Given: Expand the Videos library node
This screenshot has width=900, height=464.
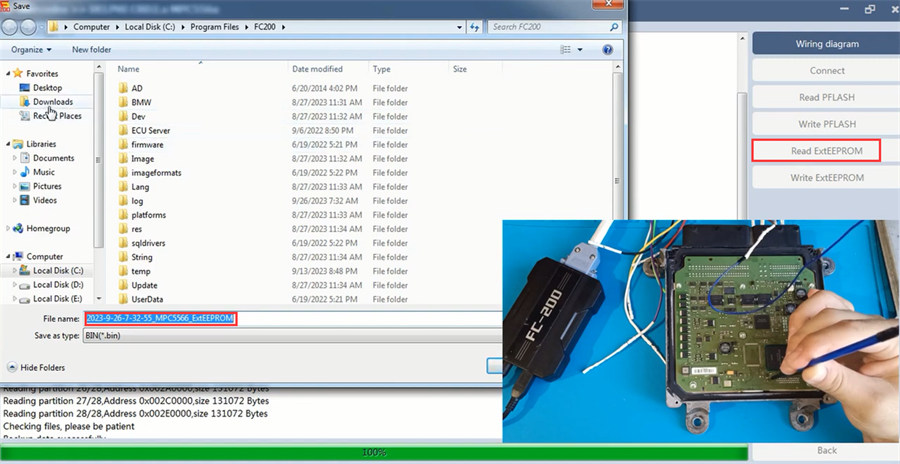Looking at the screenshot, I should [x=15, y=200].
